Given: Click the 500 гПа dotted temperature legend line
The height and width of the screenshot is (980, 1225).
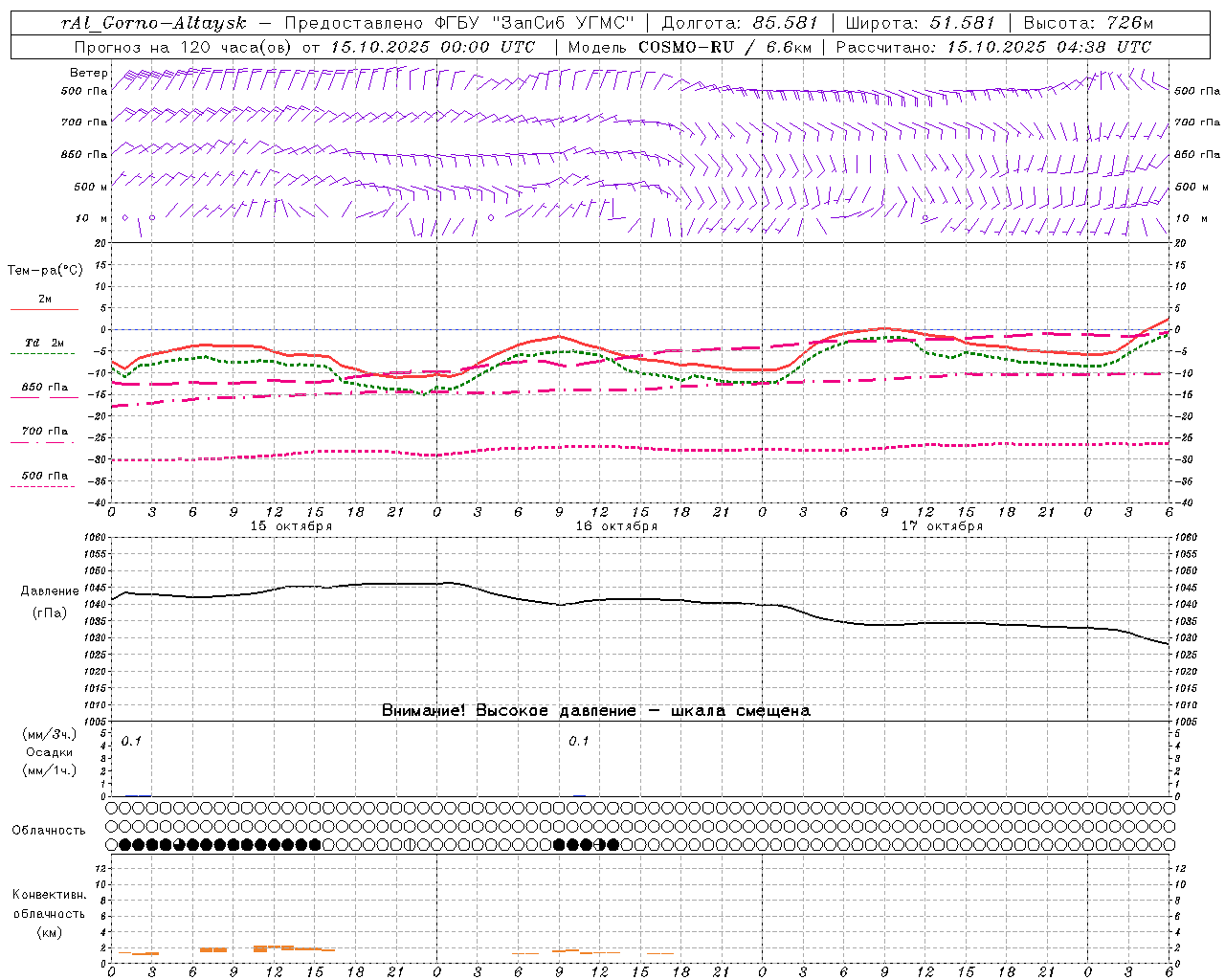Looking at the screenshot, I should (x=43, y=487).
